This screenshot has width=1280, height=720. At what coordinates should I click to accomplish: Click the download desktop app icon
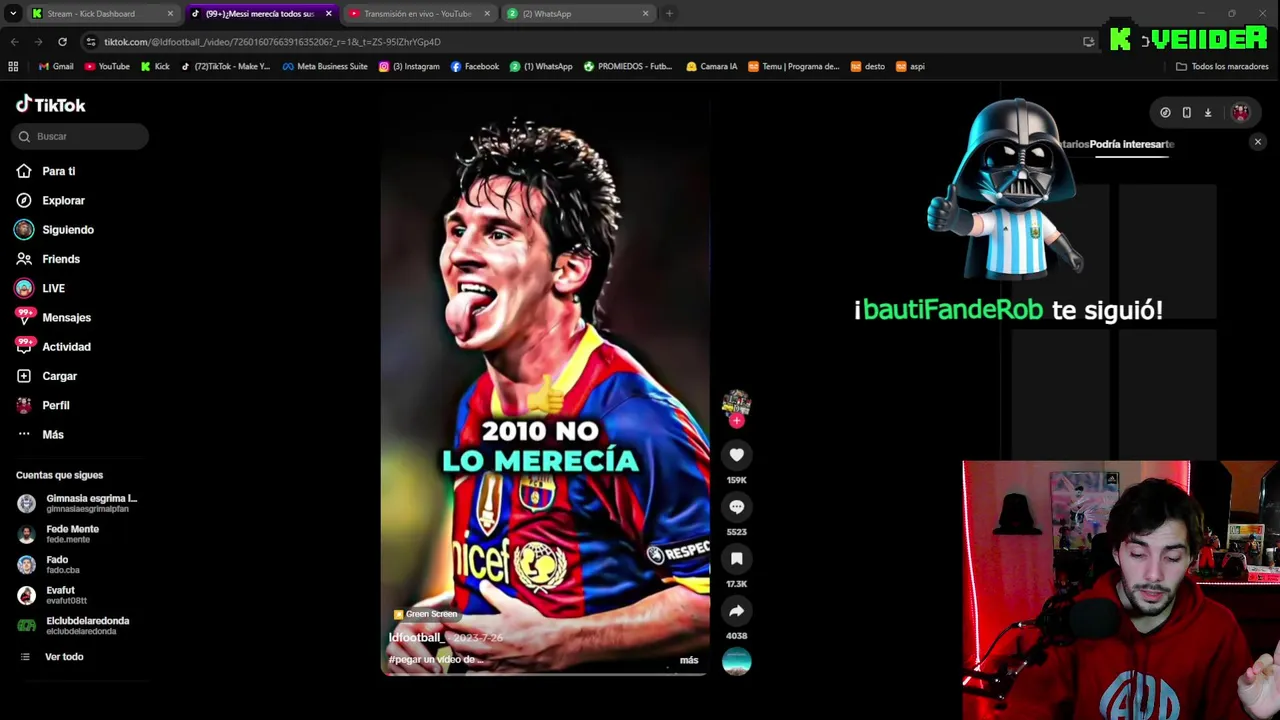click(1208, 113)
